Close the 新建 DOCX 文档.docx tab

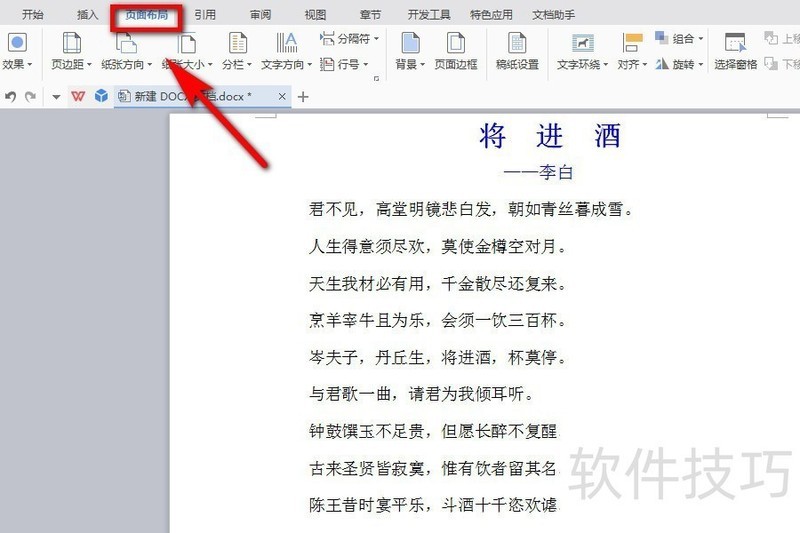[282, 96]
